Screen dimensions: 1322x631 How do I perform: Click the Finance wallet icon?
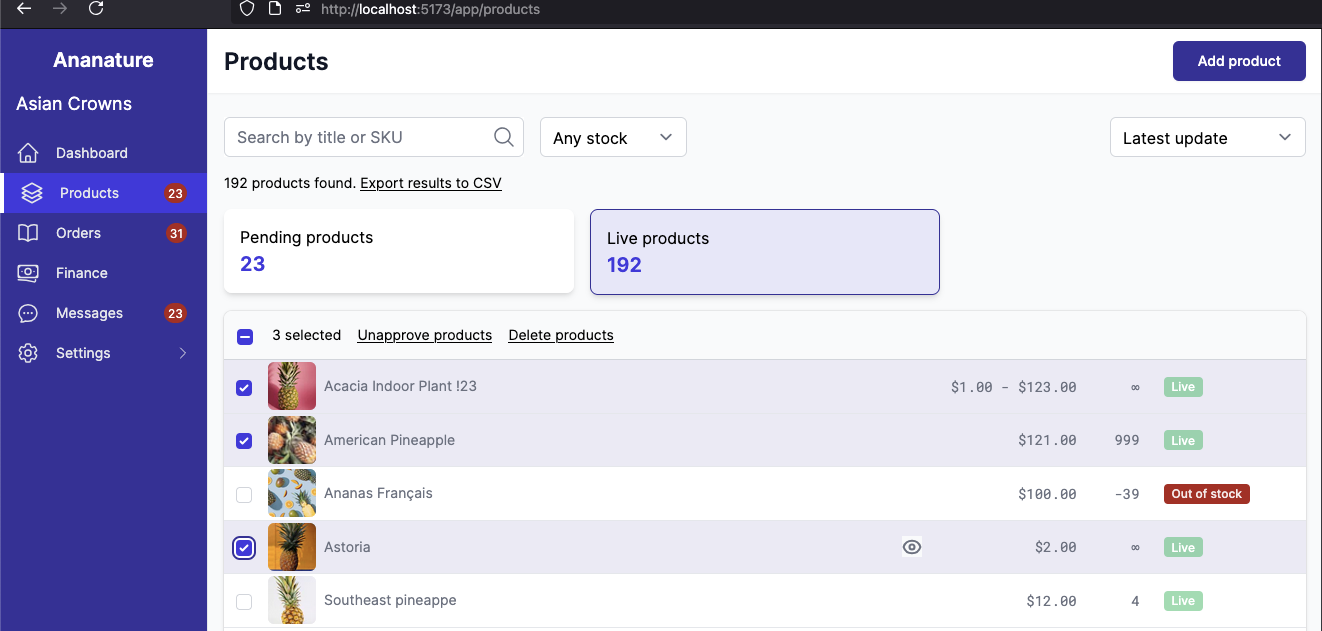click(x=27, y=272)
